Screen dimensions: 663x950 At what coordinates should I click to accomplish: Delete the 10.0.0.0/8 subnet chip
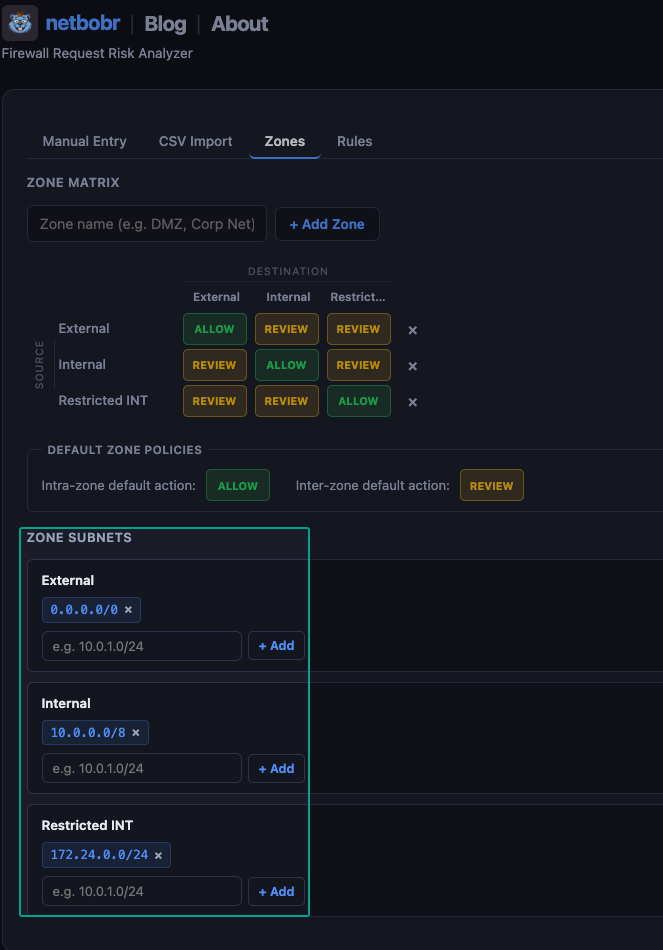pyautogui.click(x=136, y=732)
